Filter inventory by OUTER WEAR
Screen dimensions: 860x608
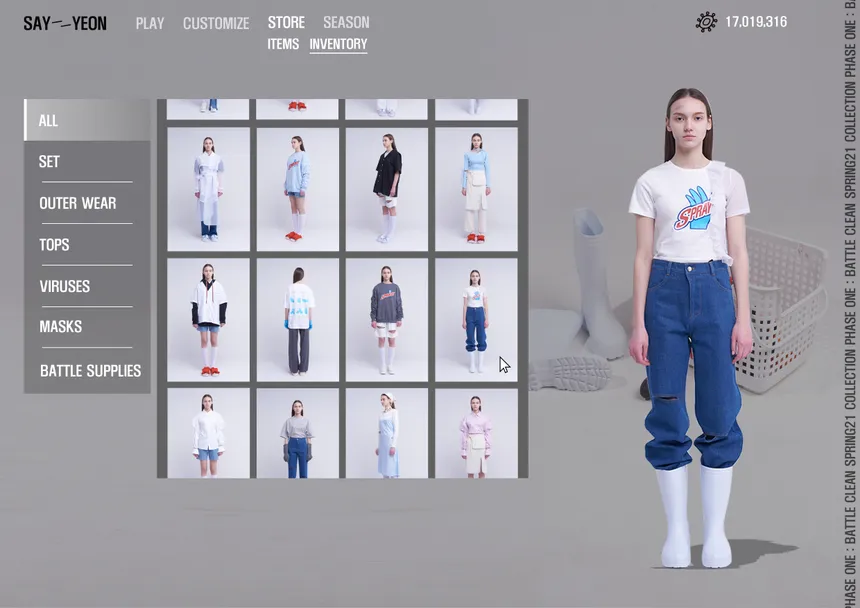point(87,203)
